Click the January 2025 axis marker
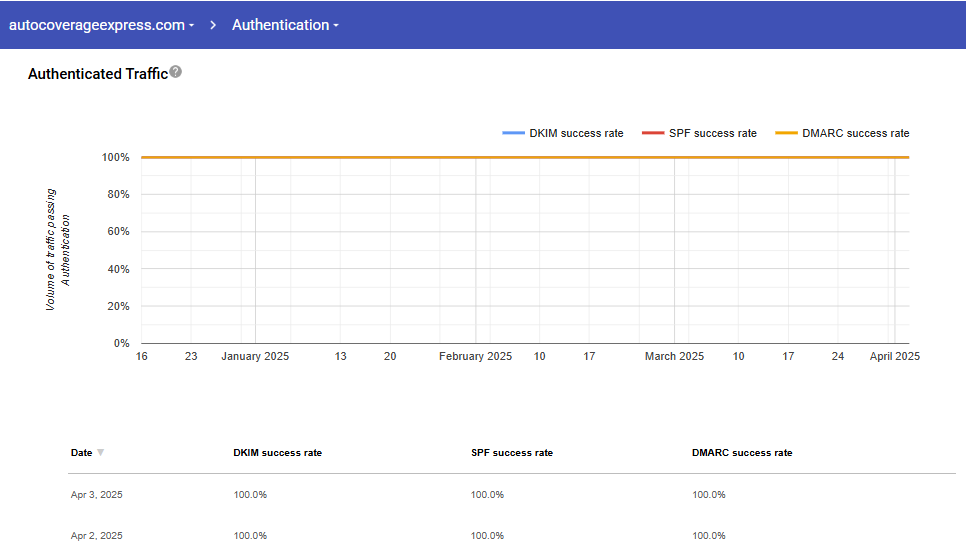 pos(255,356)
